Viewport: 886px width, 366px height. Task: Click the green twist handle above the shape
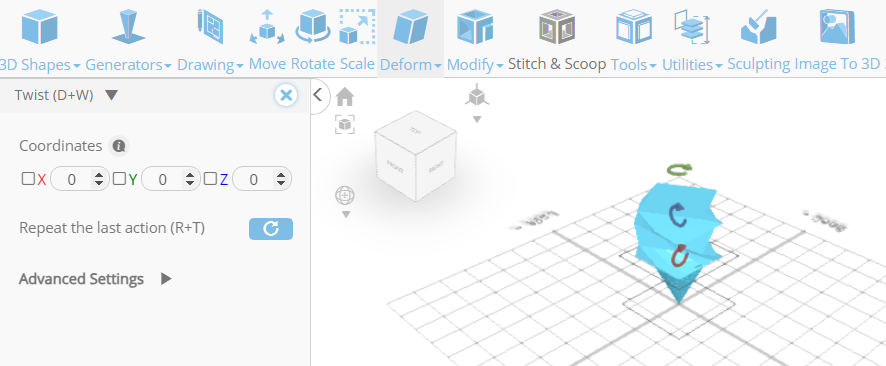pyautogui.click(x=679, y=169)
